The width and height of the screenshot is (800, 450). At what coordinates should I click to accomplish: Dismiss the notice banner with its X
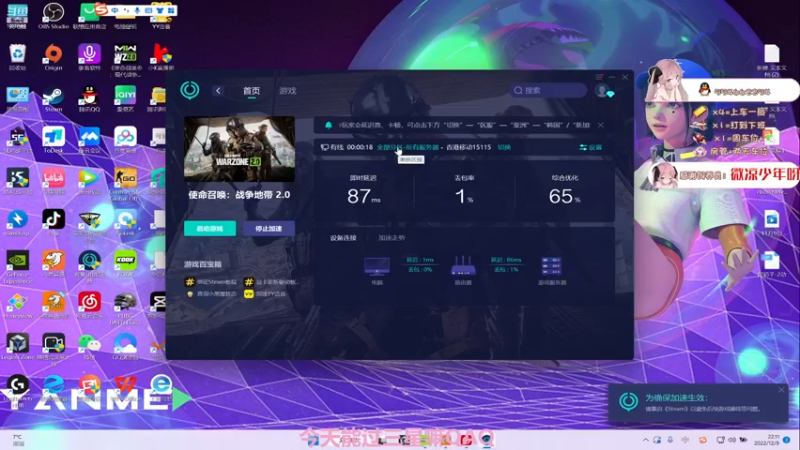point(601,125)
